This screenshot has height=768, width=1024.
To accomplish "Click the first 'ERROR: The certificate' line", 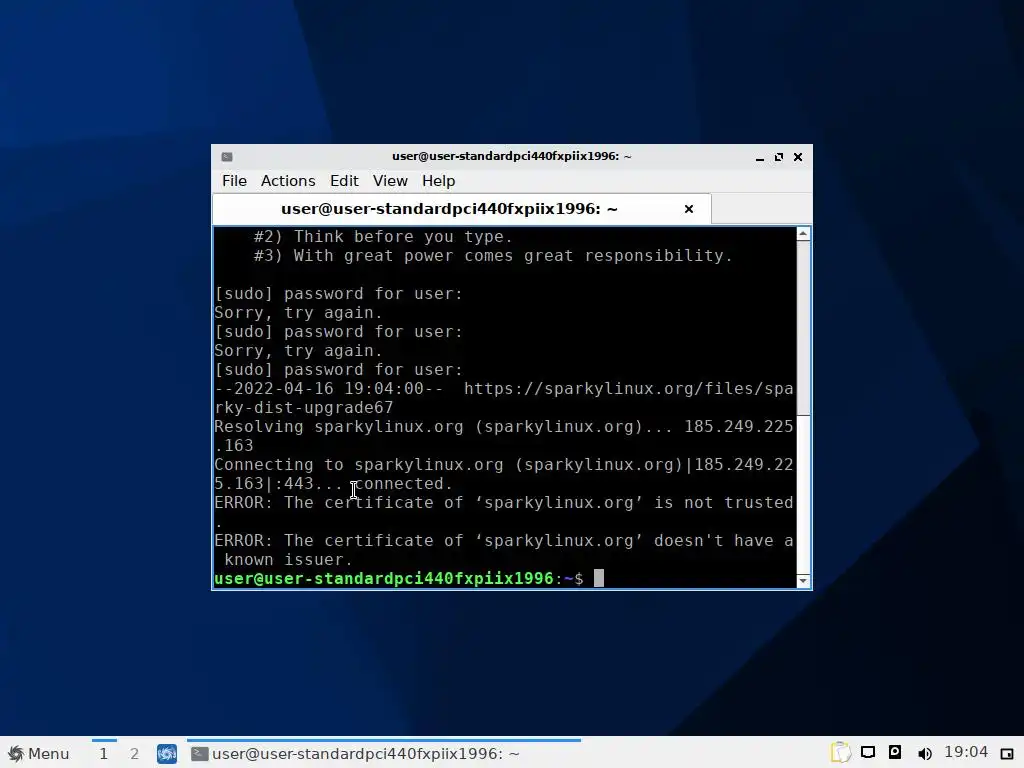I will [x=504, y=503].
